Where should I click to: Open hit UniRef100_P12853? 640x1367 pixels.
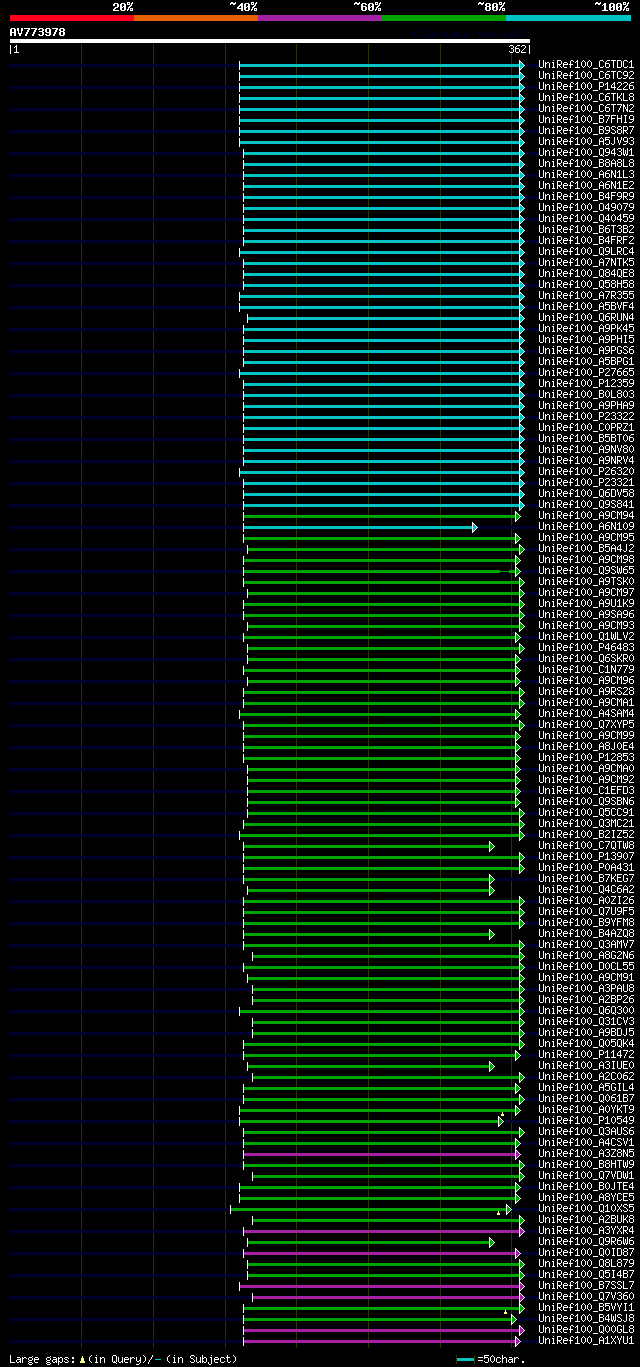586,758
